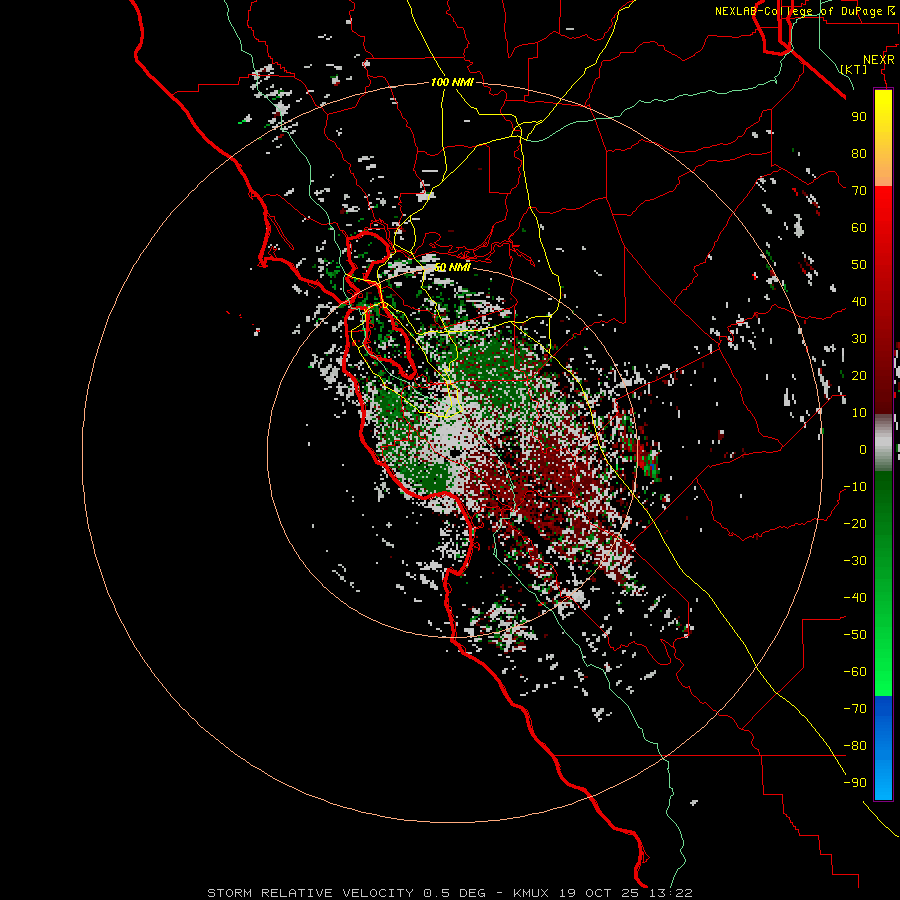Click the NEXR label above the color scale

click(x=879, y=60)
